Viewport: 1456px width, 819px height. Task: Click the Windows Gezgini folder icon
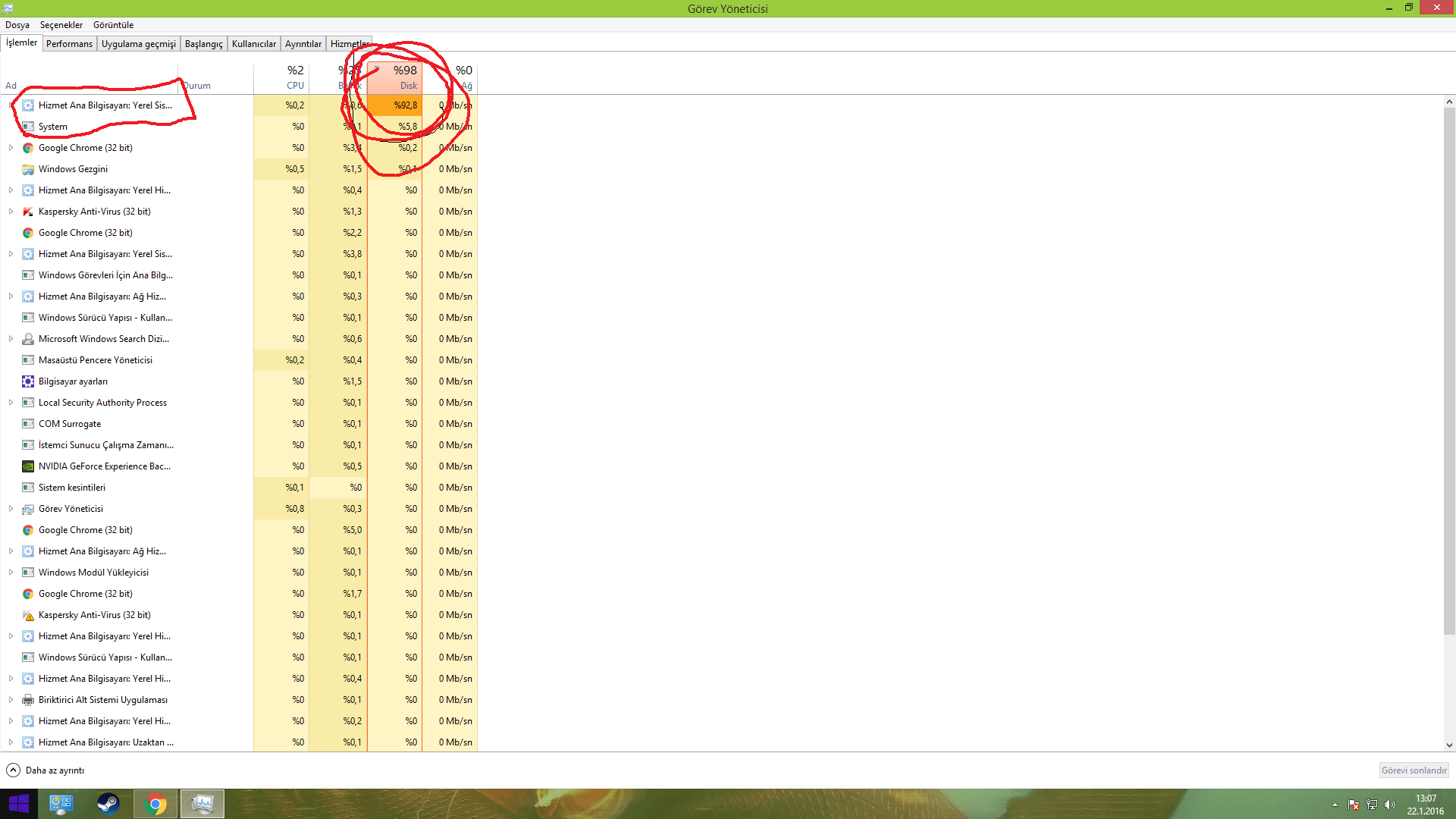[28, 169]
